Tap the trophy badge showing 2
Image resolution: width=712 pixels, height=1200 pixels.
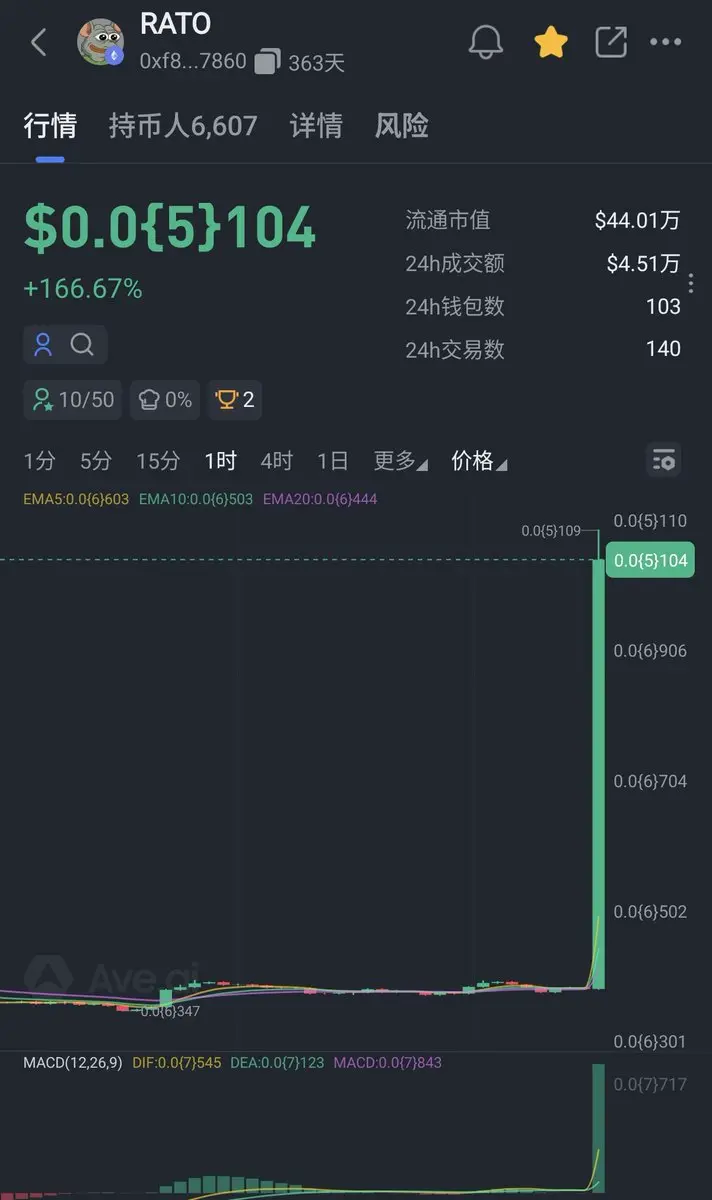point(235,400)
